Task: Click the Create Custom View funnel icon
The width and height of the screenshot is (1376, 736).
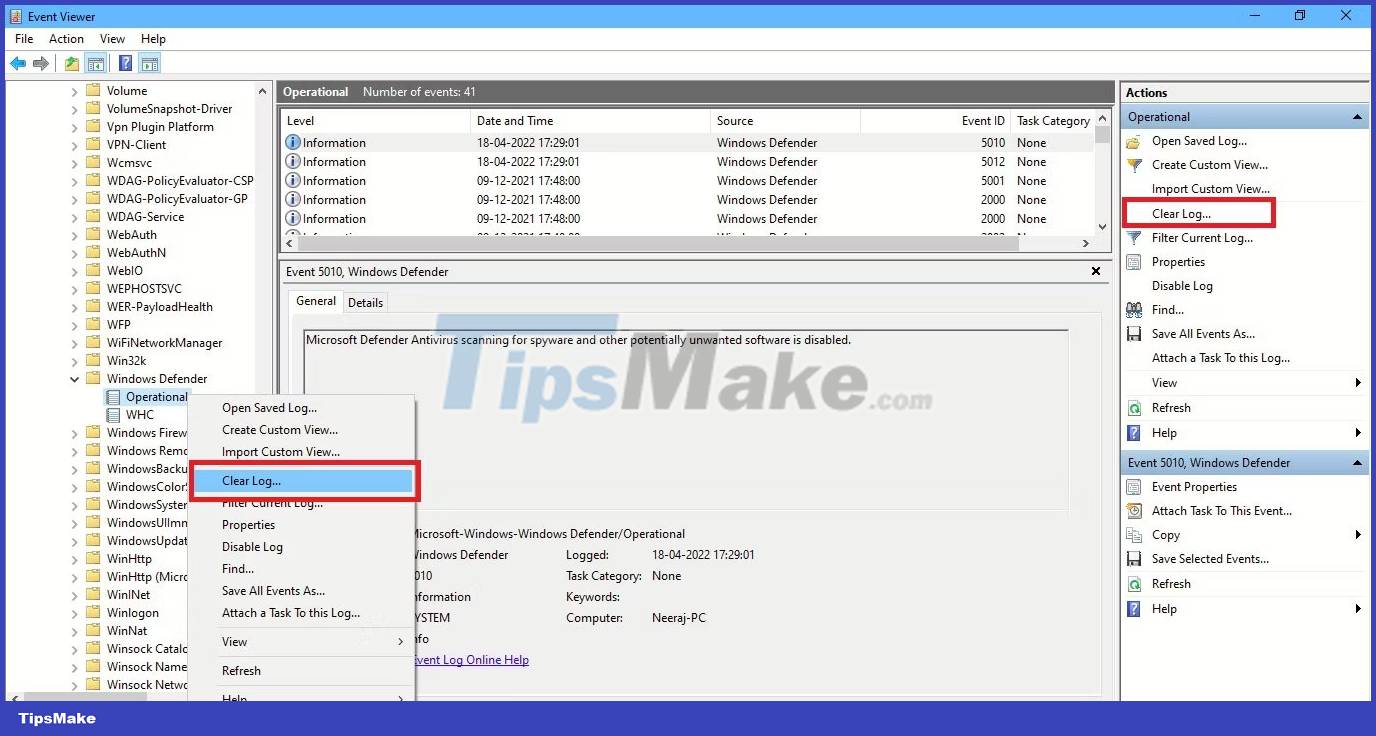Action: click(x=1136, y=165)
